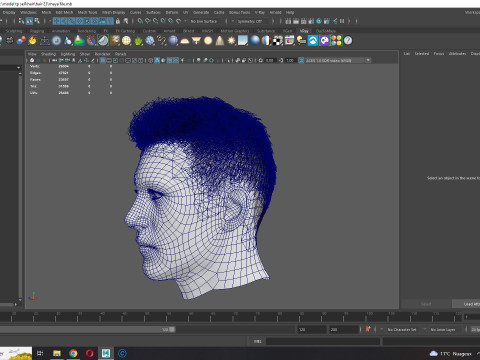The width and height of the screenshot is (480, 360).
Task: Click the Load Attributes button
Action: click(466, 304)
